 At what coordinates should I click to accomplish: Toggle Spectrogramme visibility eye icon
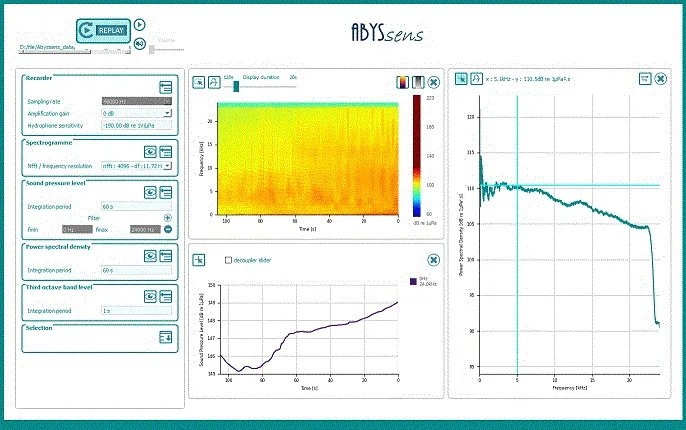(150, 151)
